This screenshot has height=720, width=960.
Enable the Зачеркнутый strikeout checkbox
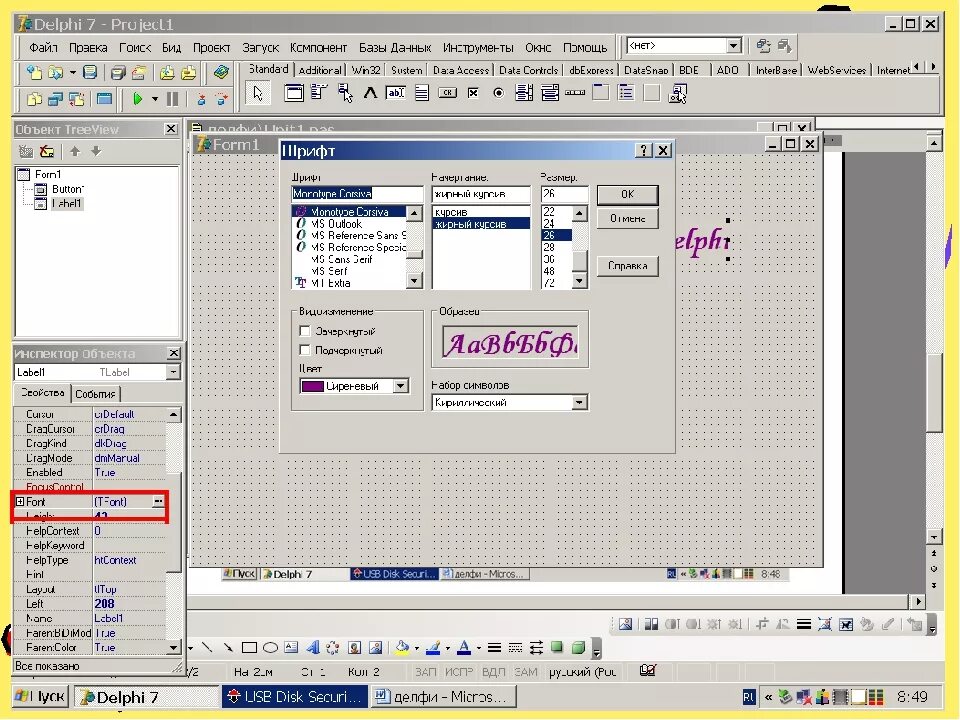[305, 331]
